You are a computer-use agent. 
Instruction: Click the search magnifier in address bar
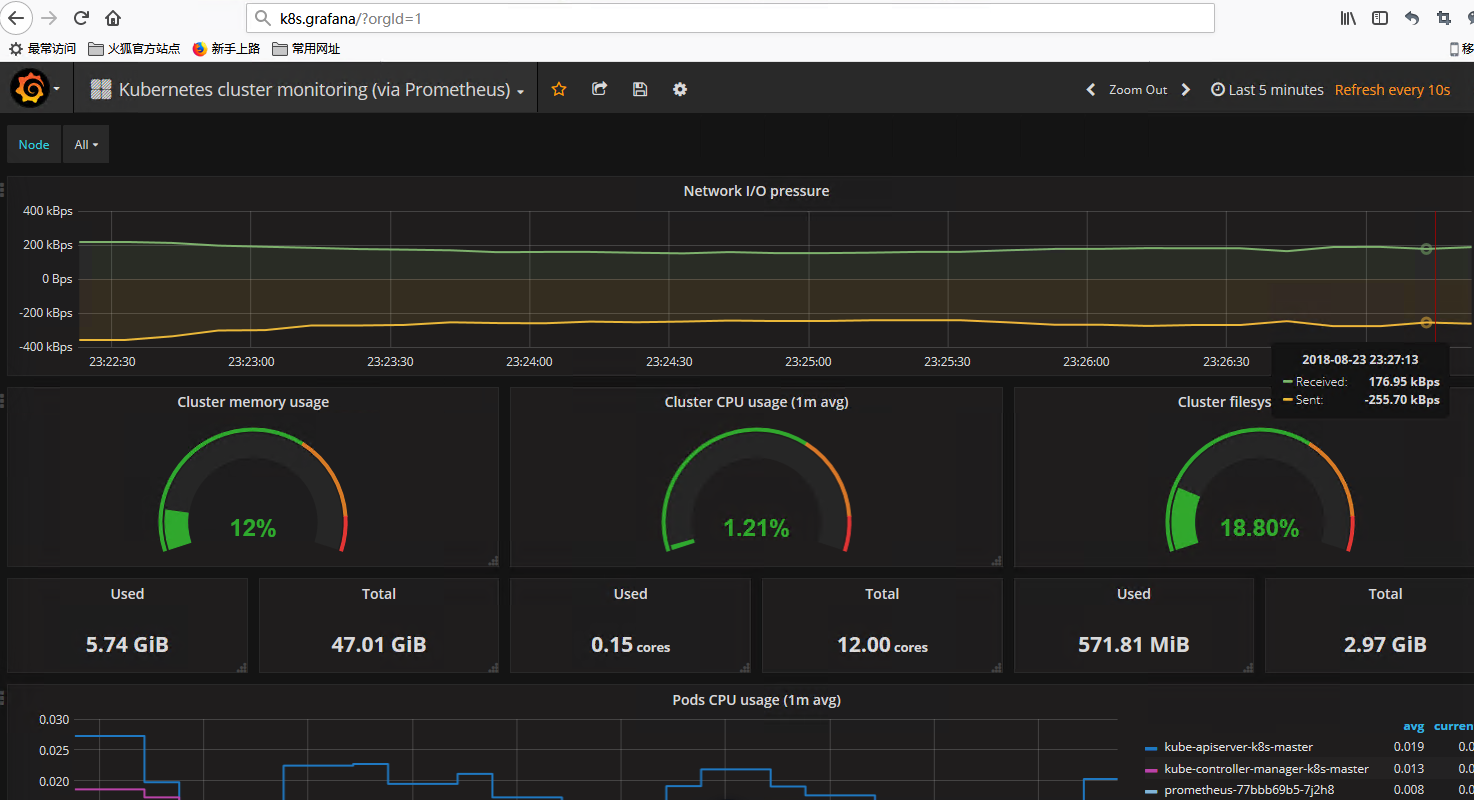click(262, 18)
